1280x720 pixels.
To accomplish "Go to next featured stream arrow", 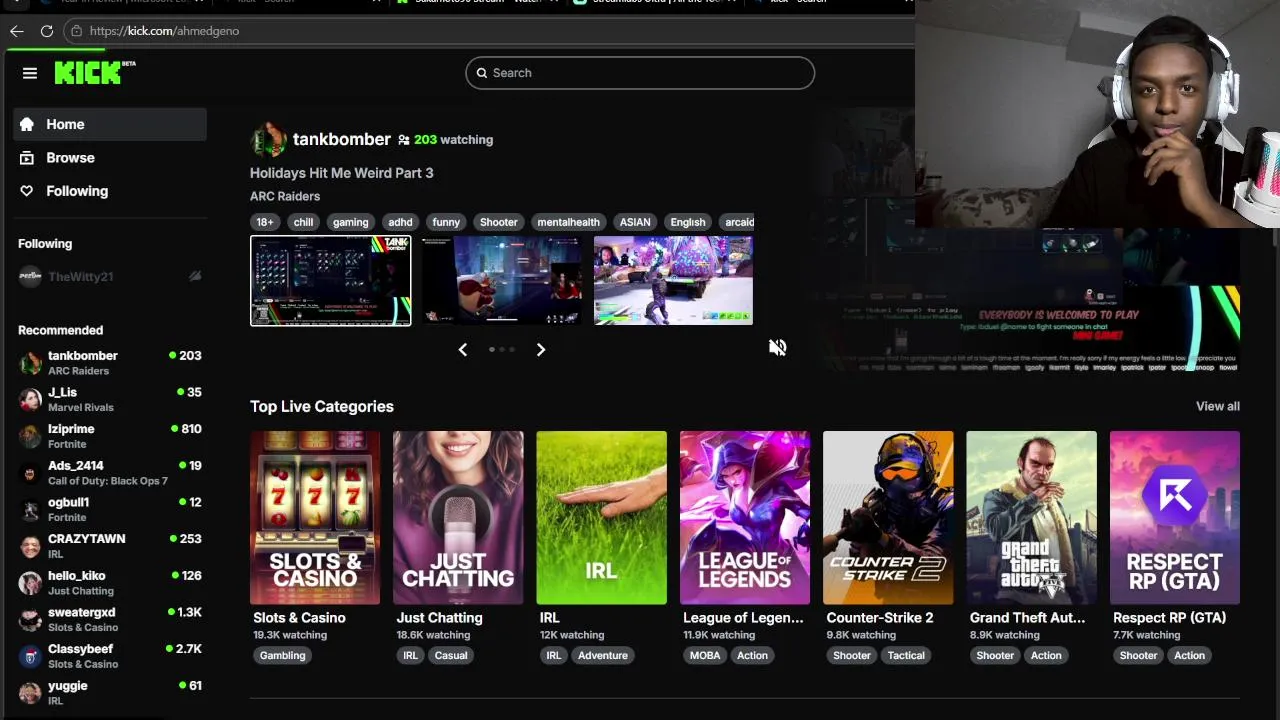I will (541, 349).
